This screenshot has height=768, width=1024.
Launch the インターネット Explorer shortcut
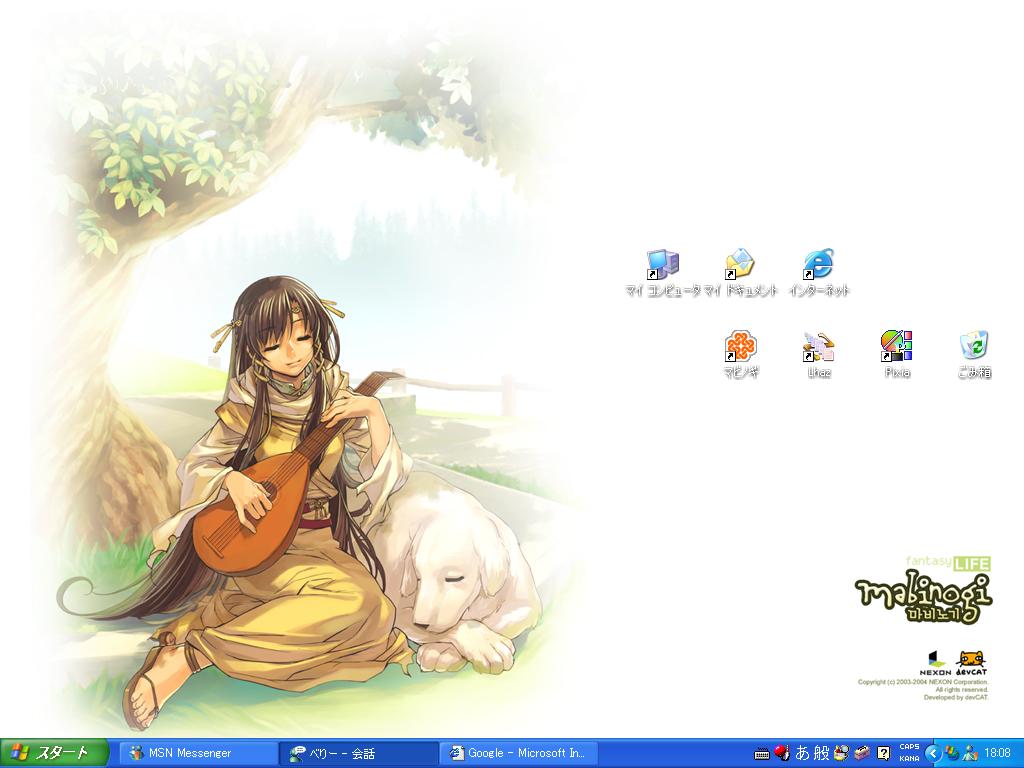[819, 273]
